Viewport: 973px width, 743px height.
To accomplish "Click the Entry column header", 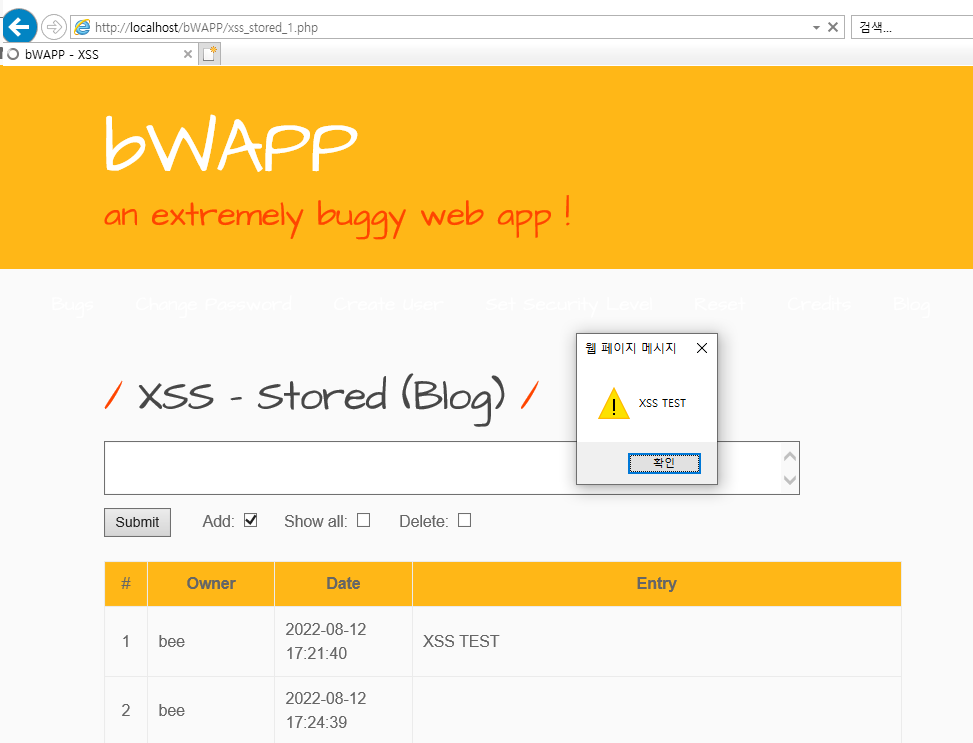I will point(657,583).
